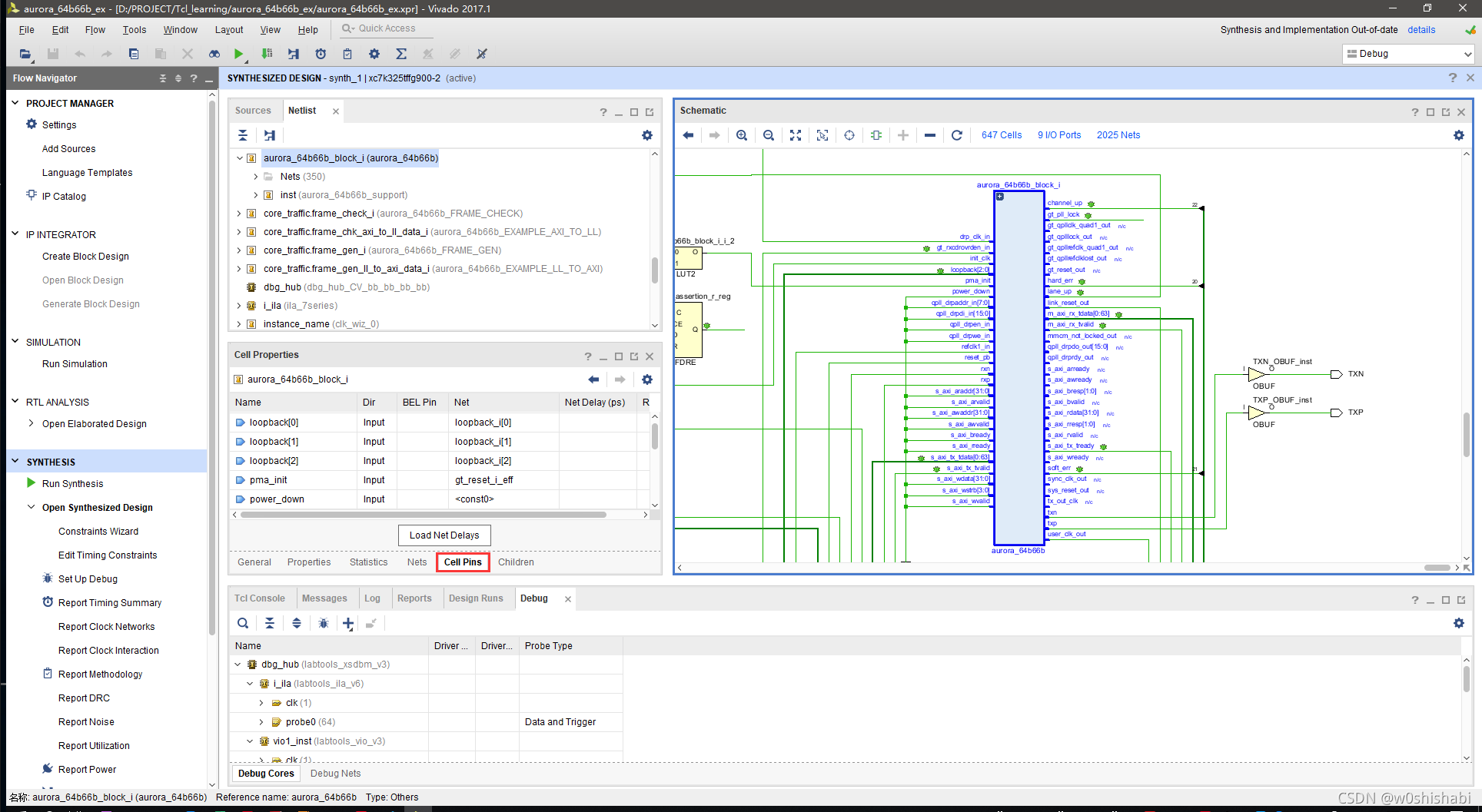Collapse all in the Netlist panel
The height and width of the screenshot is (812, 1482).
click(x=243, y=135)
